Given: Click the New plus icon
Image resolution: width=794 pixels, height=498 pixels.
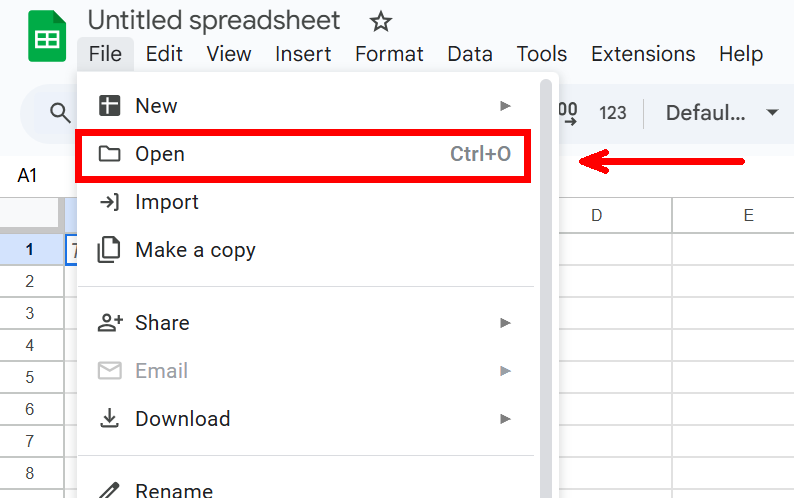Looking at the screenshot, I should click(109, 106).
